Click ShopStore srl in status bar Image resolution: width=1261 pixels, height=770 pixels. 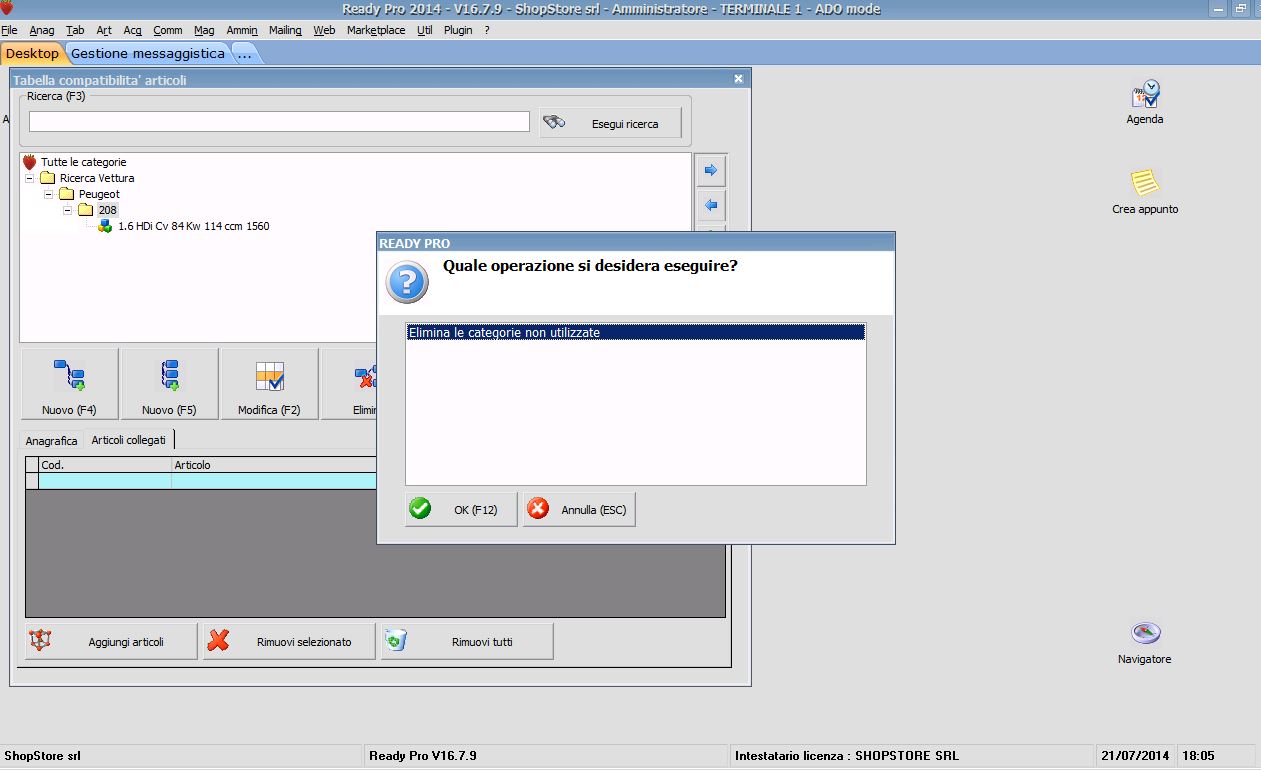(42, 755)
